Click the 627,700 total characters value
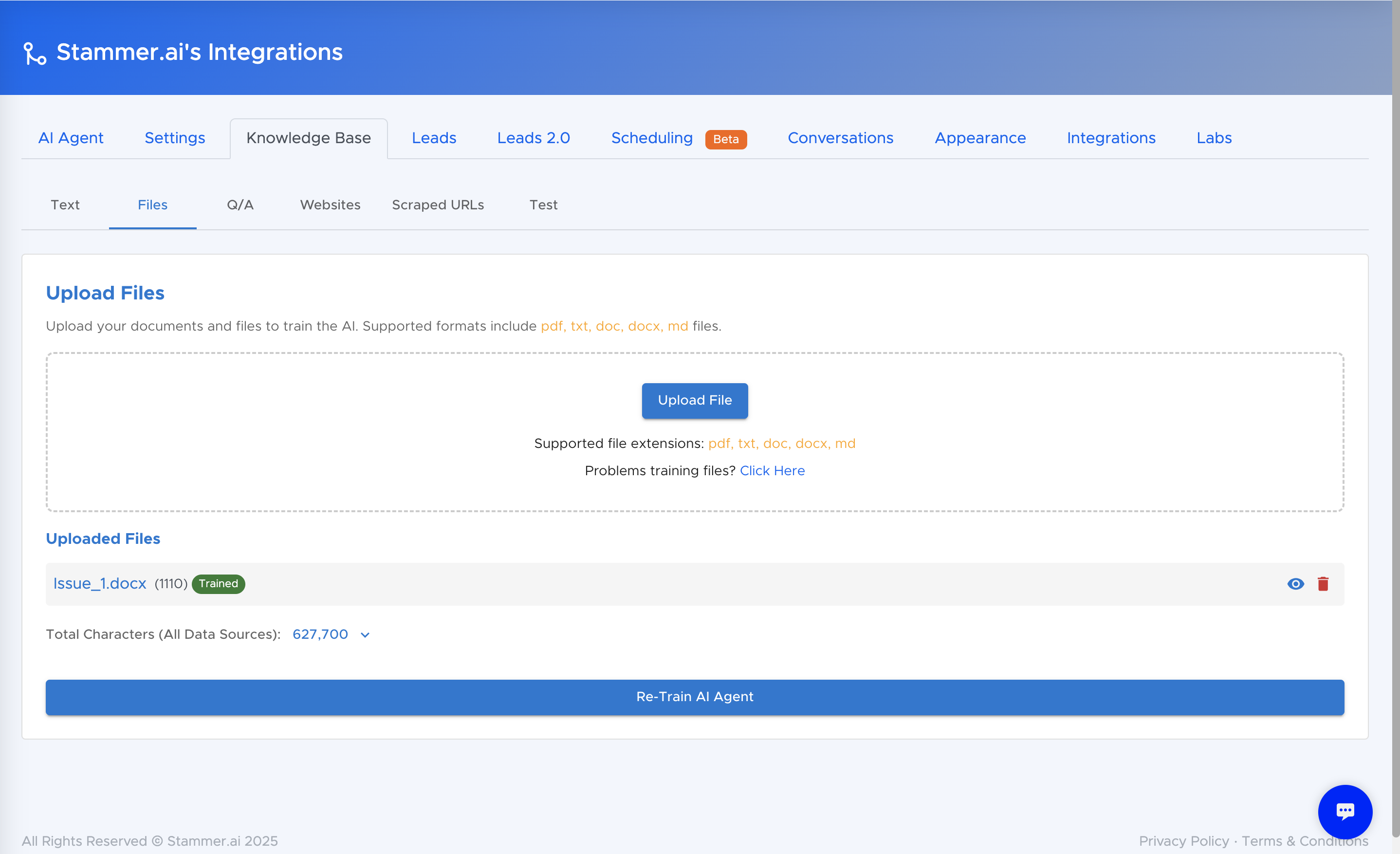 320,635
